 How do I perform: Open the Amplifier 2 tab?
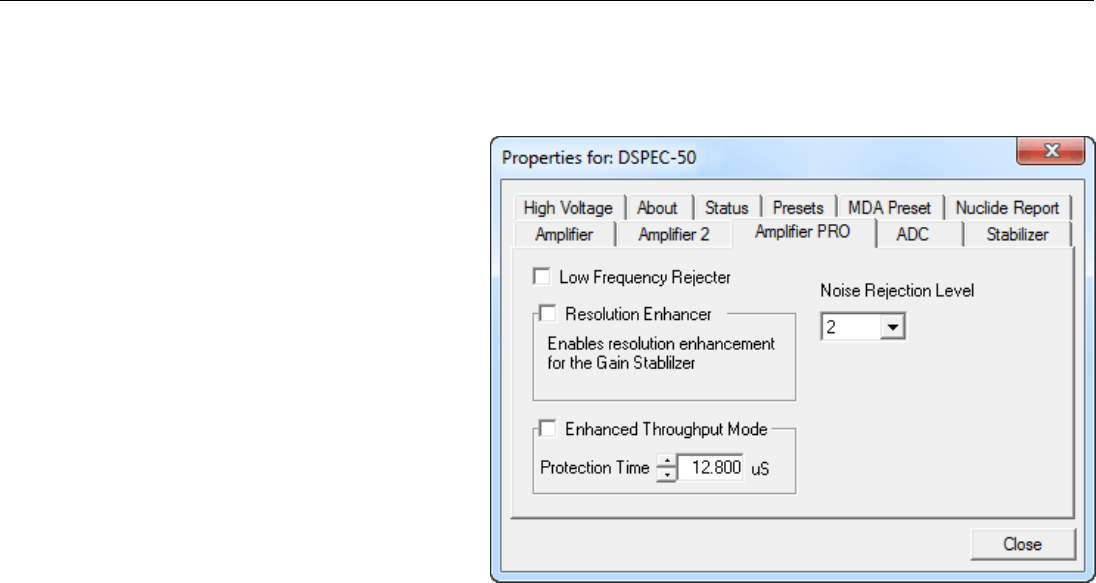(x=673, y=235)
